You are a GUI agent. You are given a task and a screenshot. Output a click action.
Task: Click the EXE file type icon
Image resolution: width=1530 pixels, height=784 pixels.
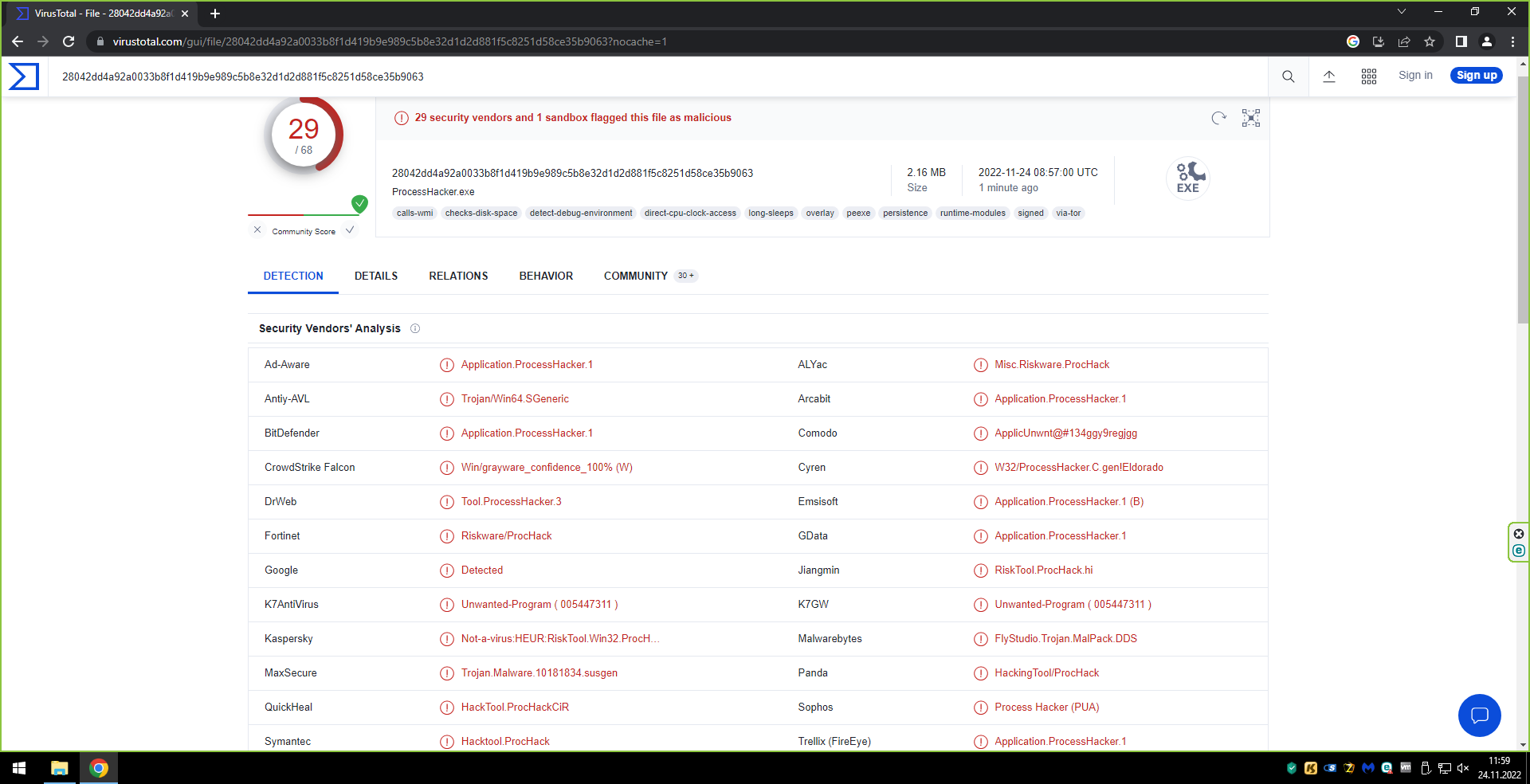click(x=1188, y=178)
